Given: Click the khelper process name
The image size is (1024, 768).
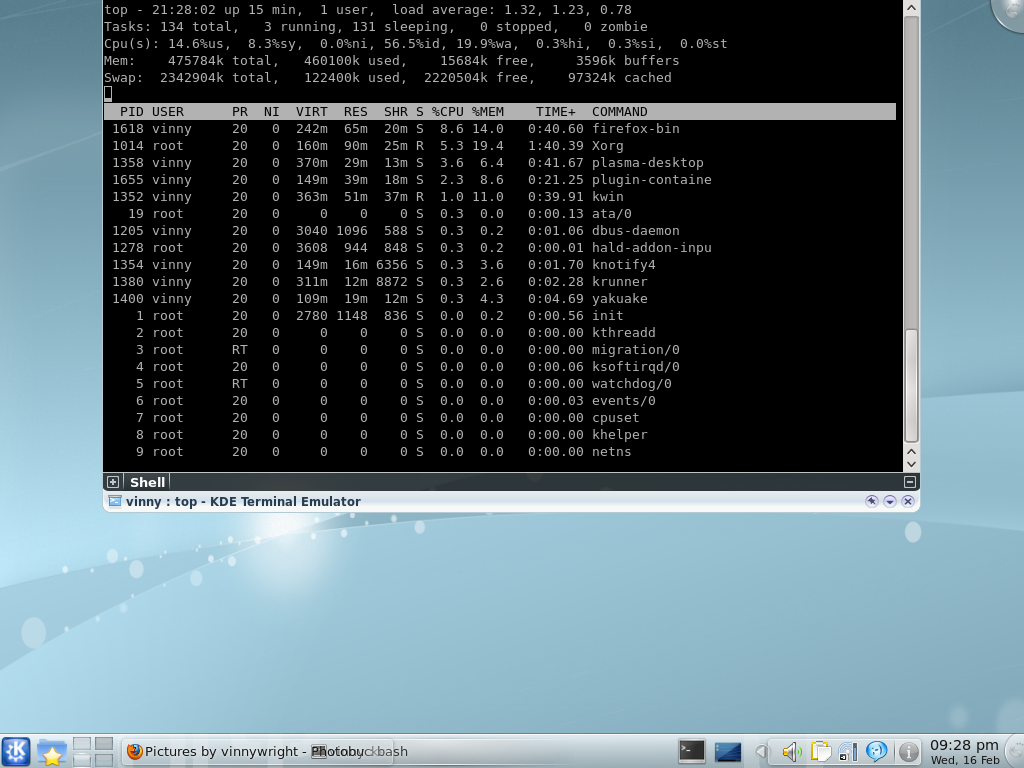Looking at the screenshot, I should pos(620,434).
